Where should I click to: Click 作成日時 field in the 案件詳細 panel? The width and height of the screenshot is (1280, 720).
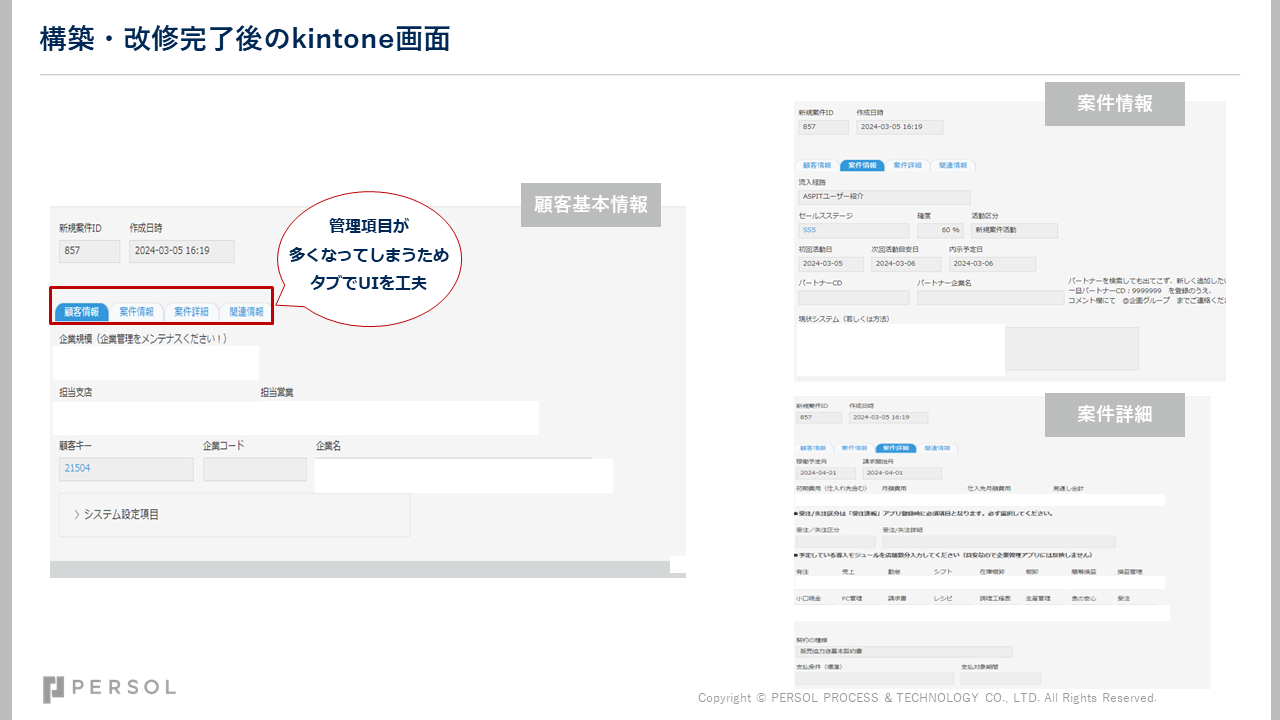[888, 417]
